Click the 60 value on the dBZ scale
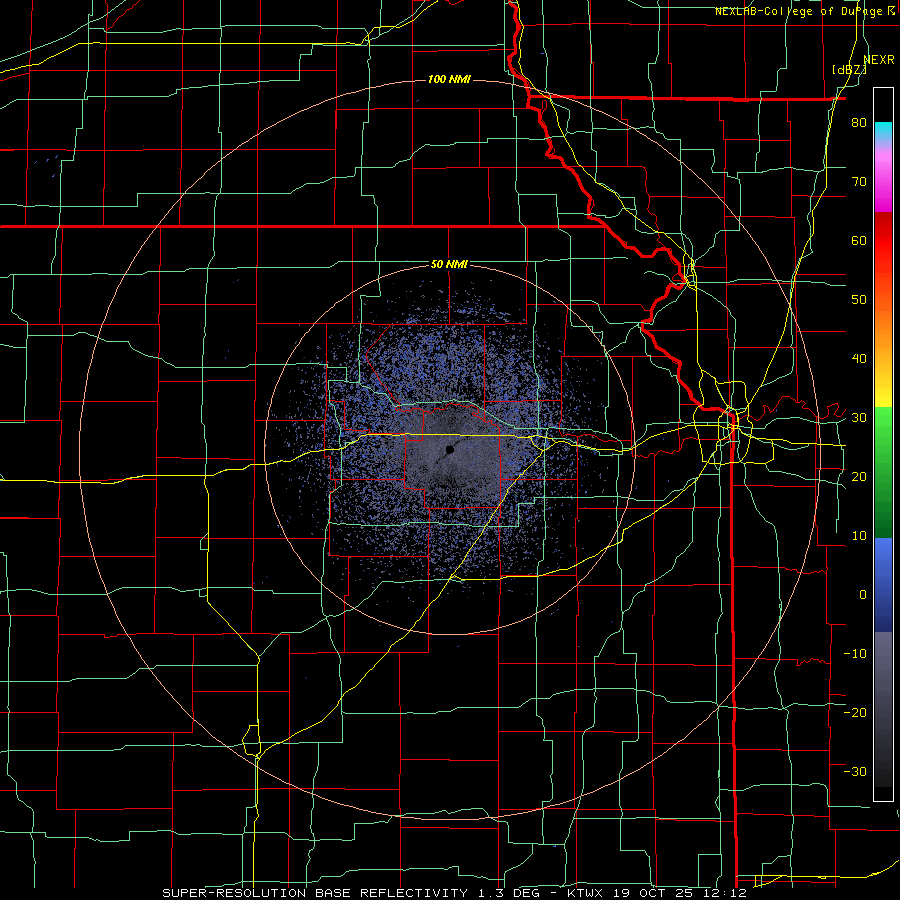 [859, 240]
